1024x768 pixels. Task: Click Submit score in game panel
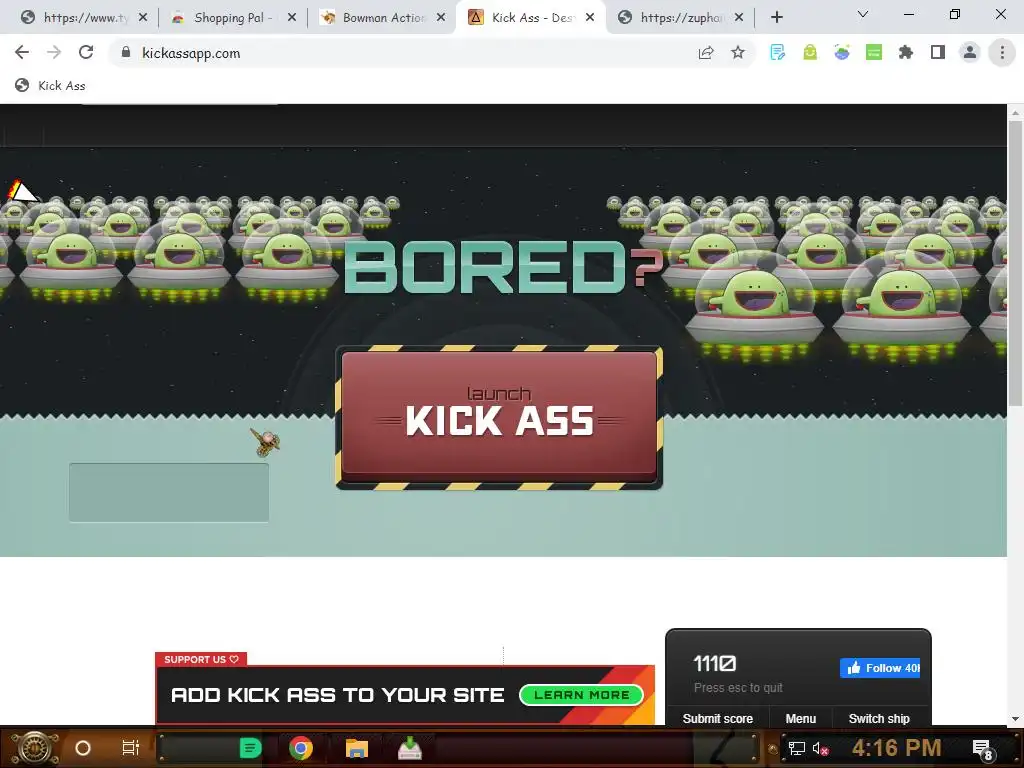pos(718,718)
